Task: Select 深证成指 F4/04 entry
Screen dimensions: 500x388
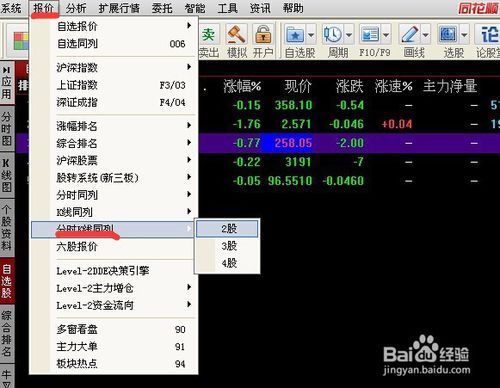Action: [x=113, y=102]
